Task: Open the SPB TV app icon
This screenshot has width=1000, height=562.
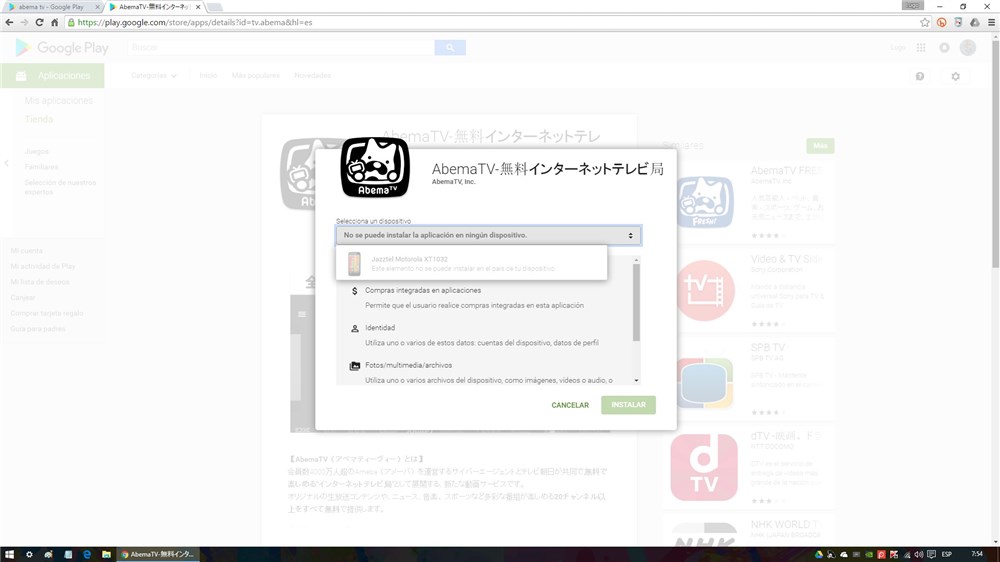Action: [x=704, y=382]
